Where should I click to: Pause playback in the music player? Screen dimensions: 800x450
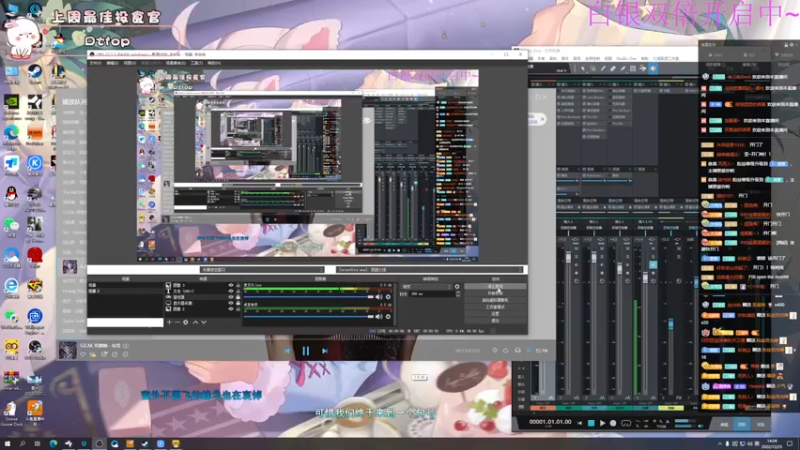click(x=306, y=351)
